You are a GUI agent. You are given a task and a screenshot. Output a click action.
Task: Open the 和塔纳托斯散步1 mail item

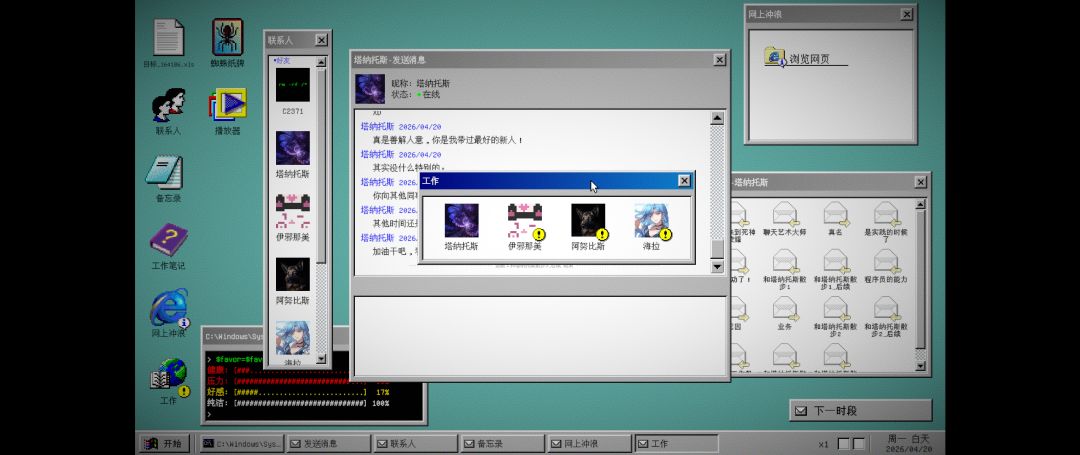coord(785,269)
